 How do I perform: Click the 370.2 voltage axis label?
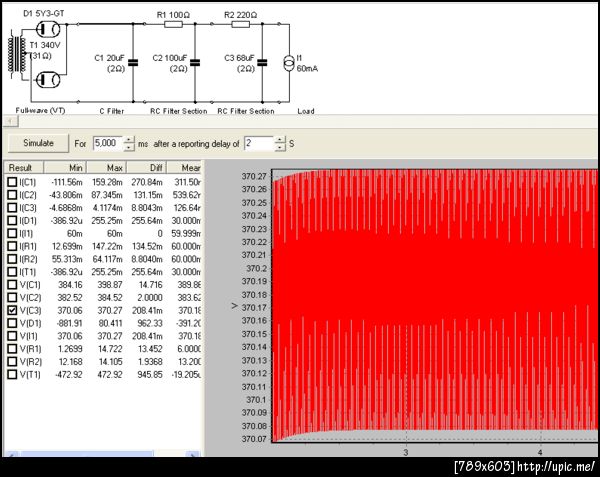coord(256,268)
